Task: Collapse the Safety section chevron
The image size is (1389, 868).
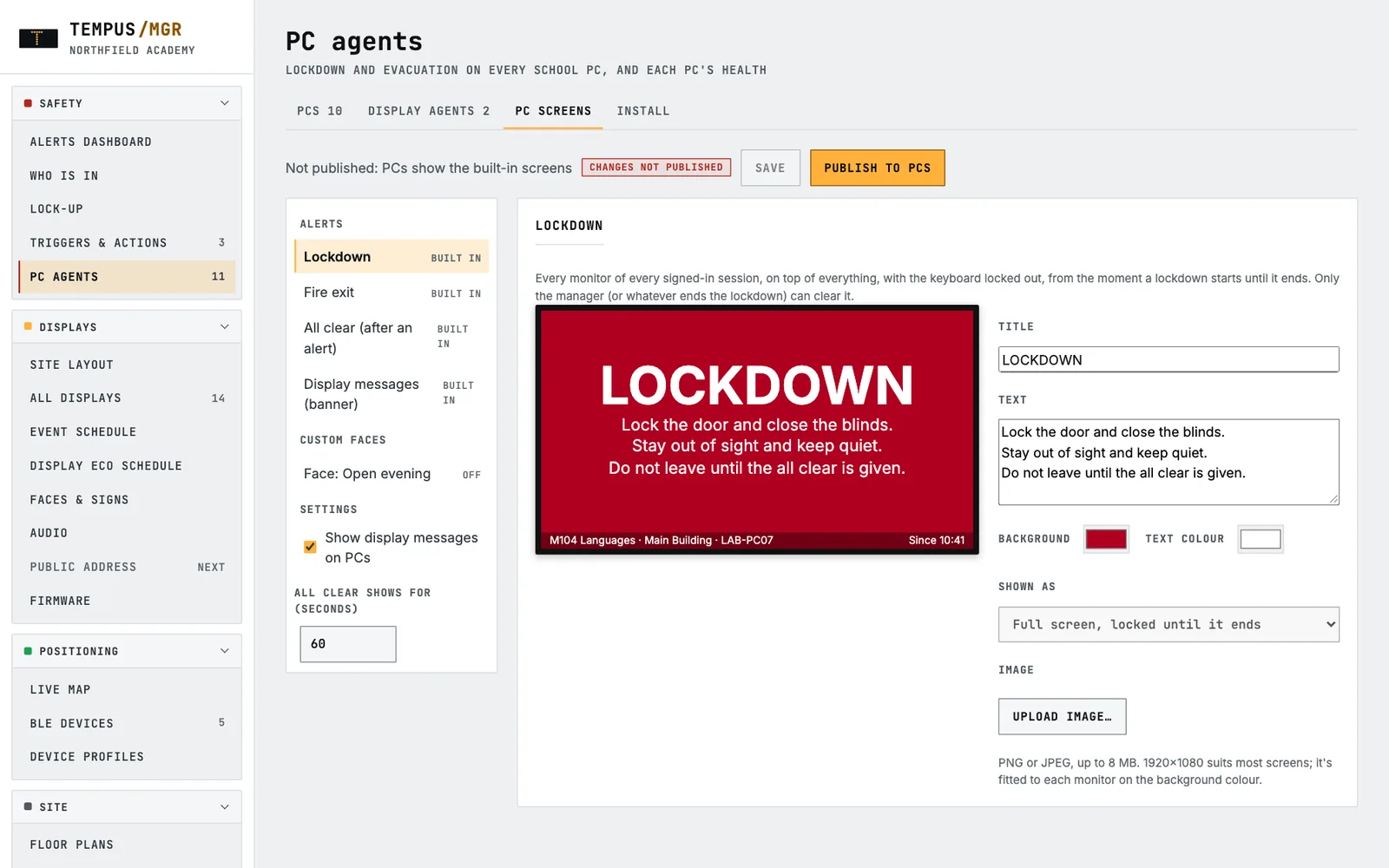Action: pos(225,103)
